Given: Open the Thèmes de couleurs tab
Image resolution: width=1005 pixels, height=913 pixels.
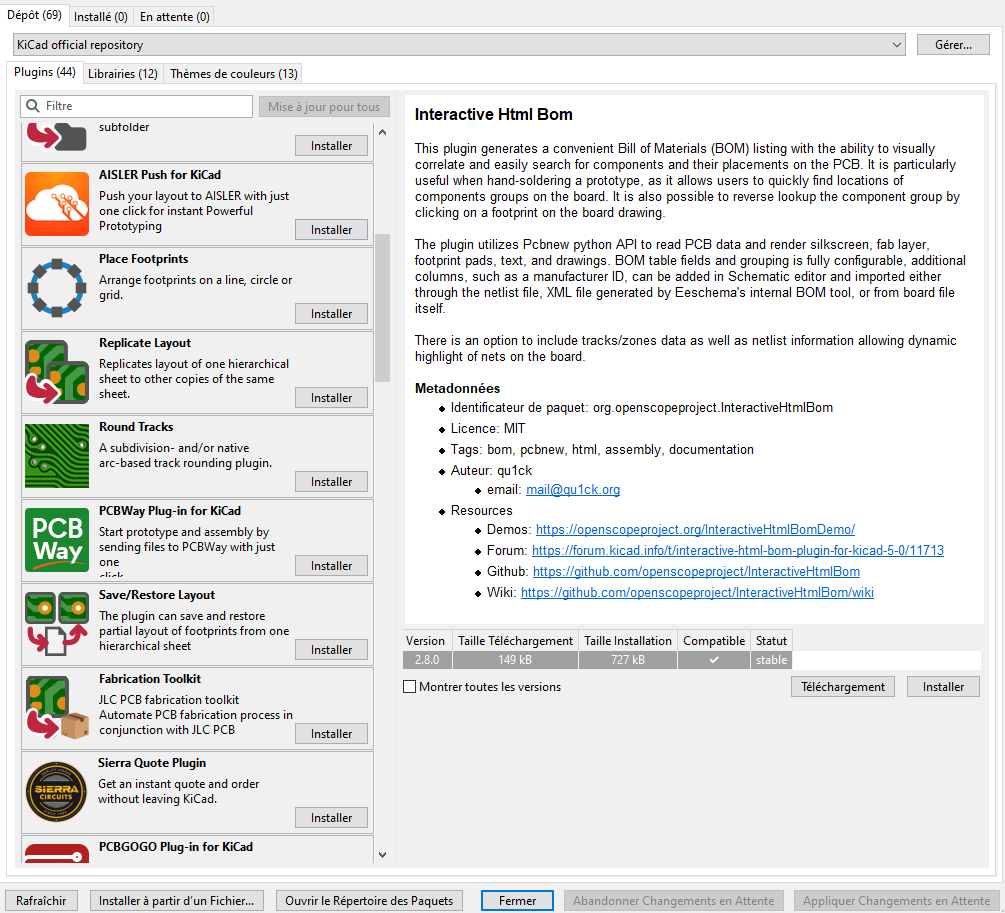Looking at the screenshot, I should (234, 74).
